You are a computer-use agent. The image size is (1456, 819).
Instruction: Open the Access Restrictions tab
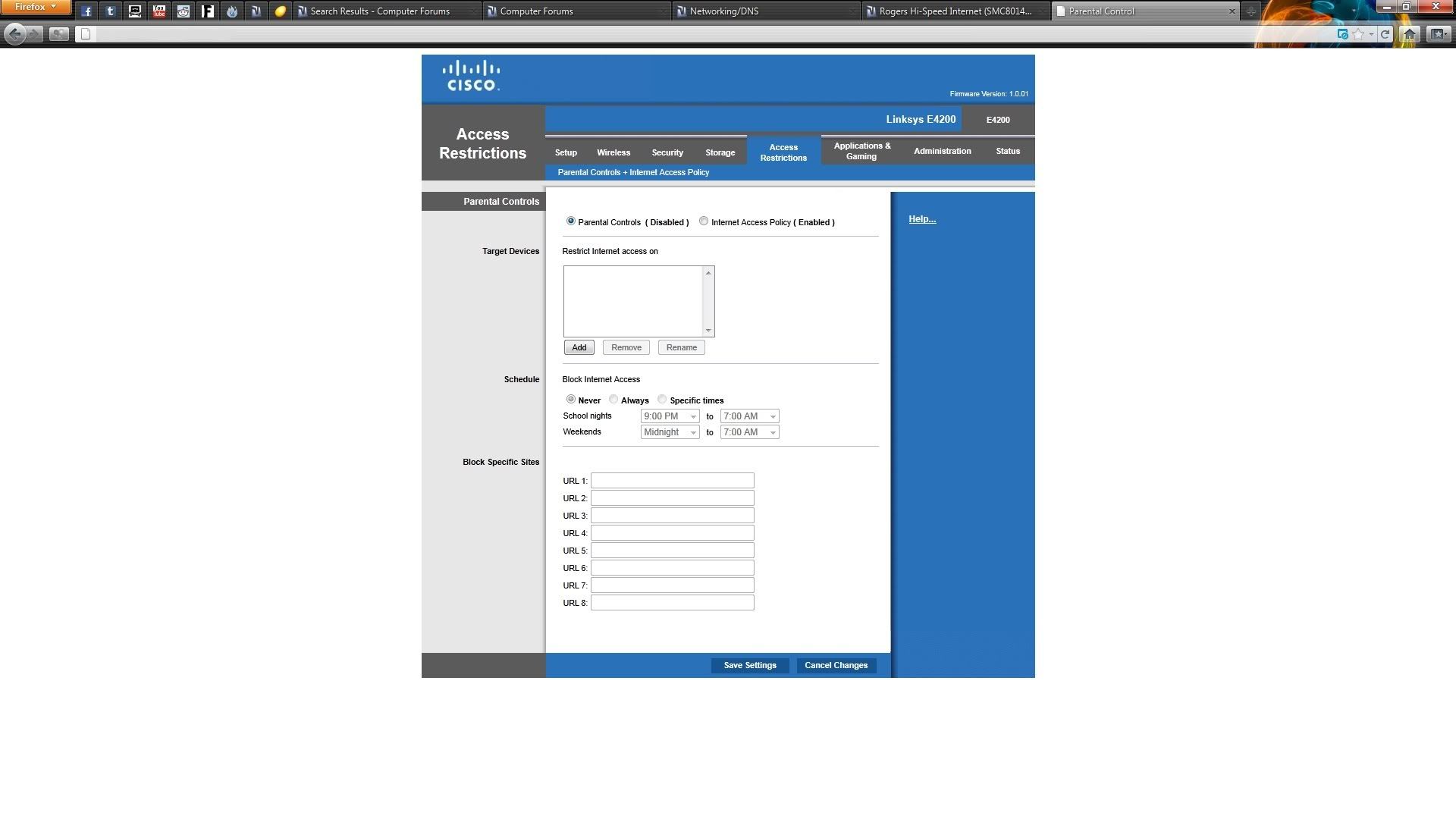(x=783, y=152)
